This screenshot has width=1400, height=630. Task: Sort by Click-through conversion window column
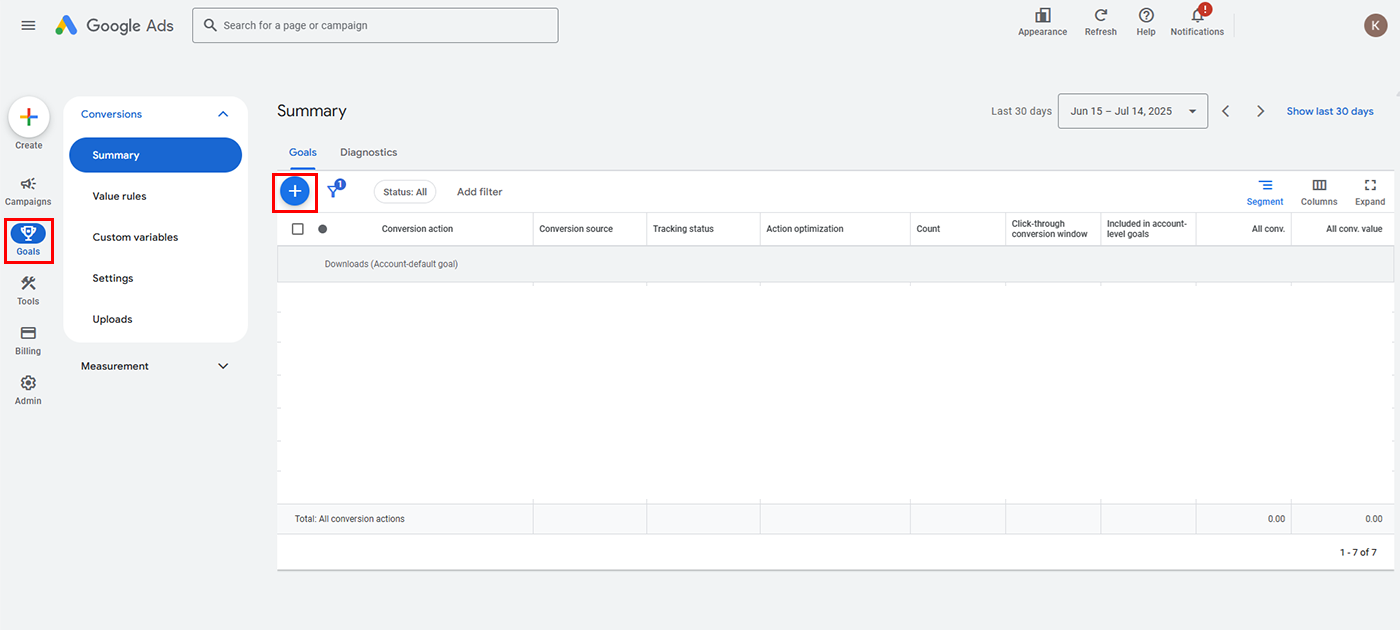point(1050,229)
